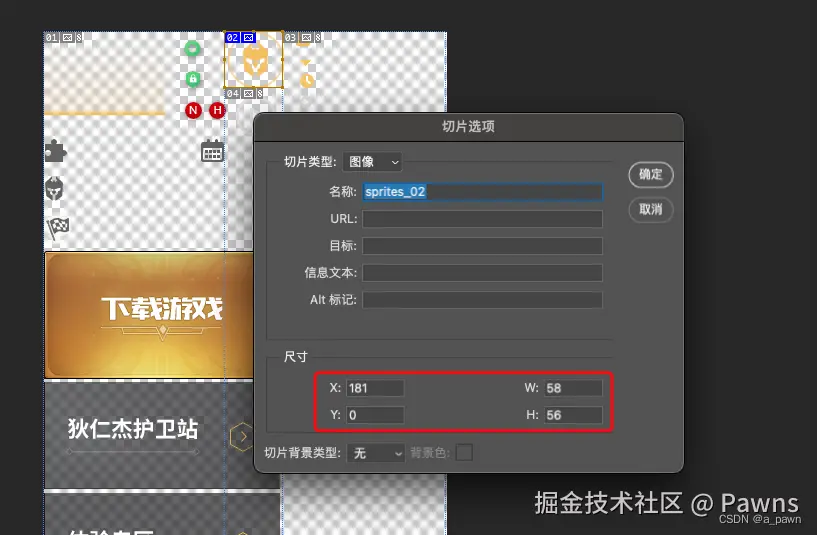
Task: Click the green lock sprite icon
Action: 193,79
